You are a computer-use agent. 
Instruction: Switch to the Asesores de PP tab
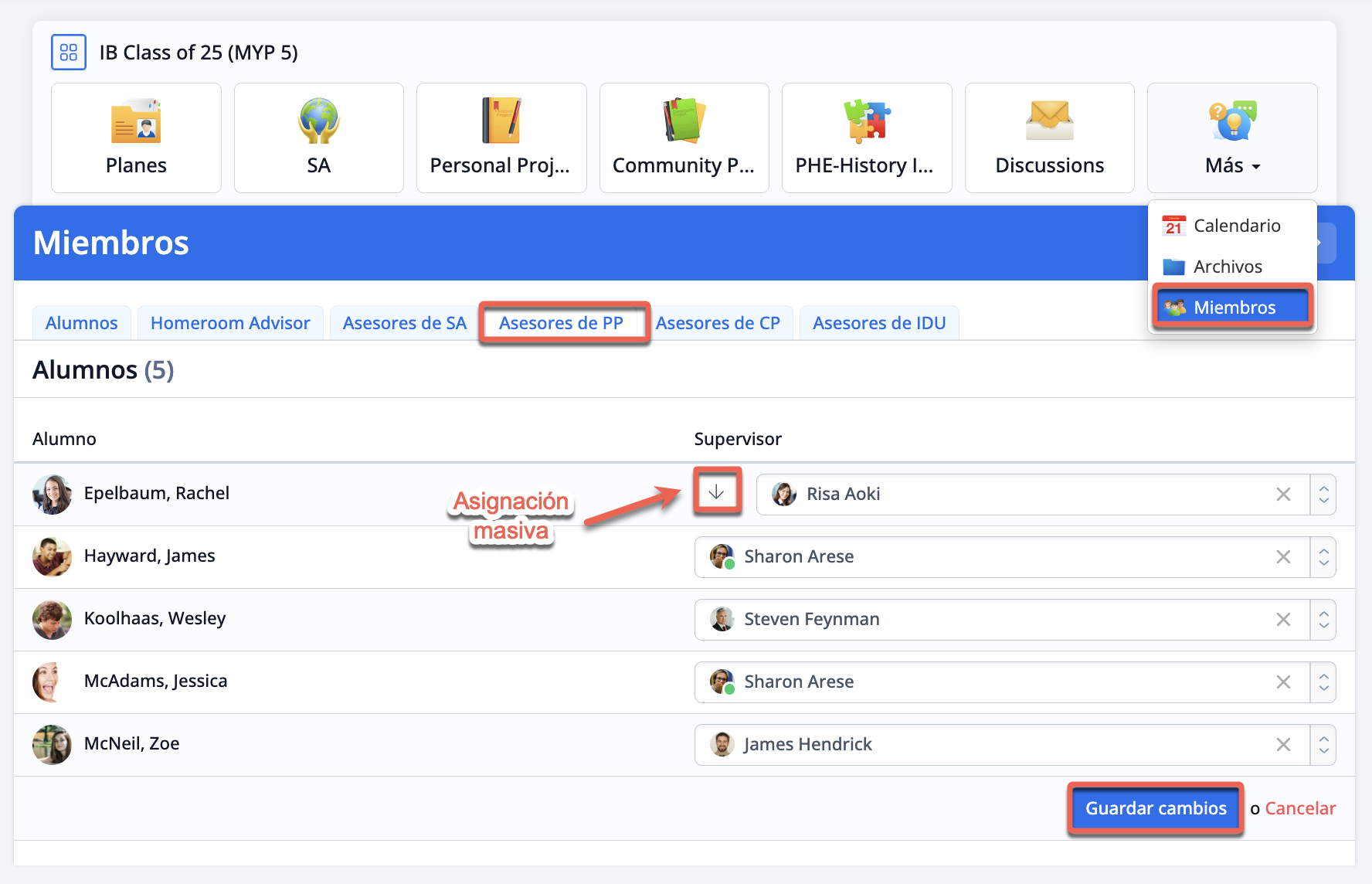561,323
